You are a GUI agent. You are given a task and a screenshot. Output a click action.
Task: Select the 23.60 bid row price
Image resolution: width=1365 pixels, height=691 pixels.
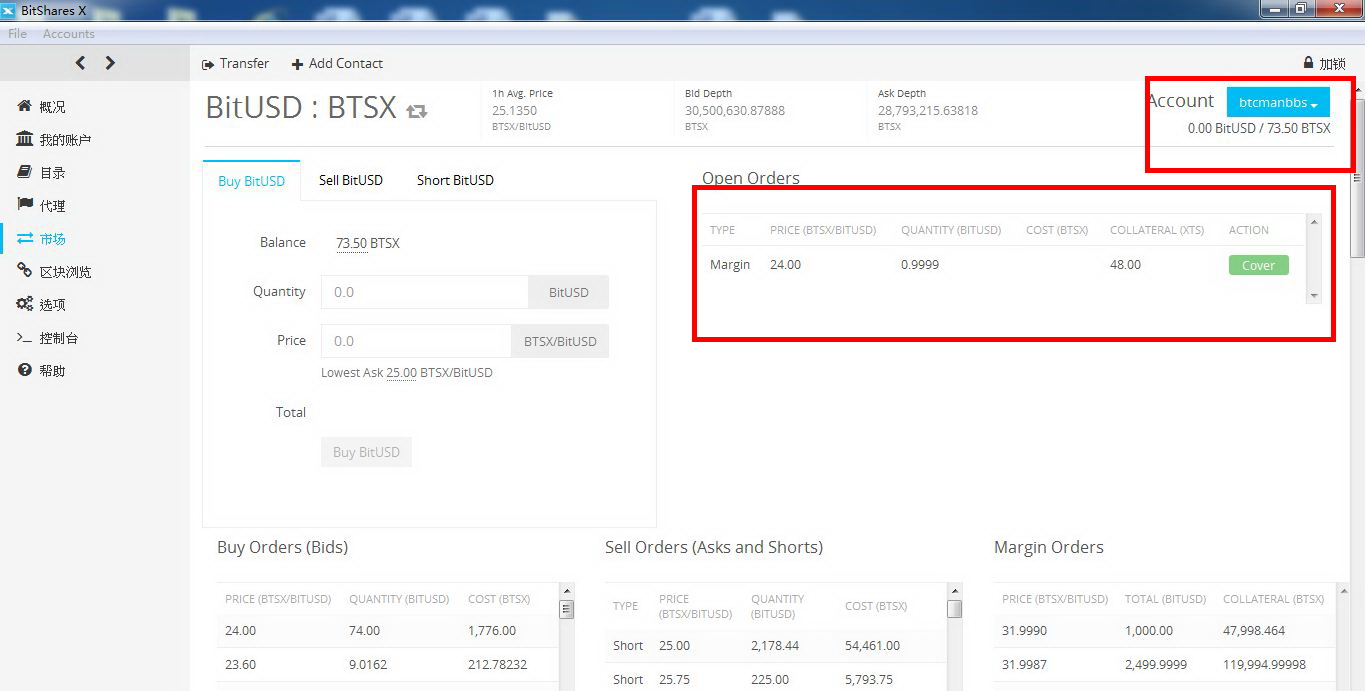[x=241, y=665]
